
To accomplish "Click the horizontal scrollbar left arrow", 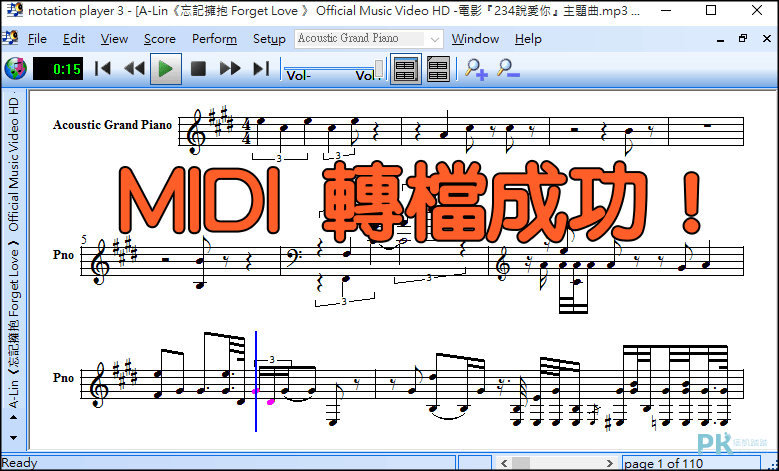I will pyautogui.click(x=504, y=463).
